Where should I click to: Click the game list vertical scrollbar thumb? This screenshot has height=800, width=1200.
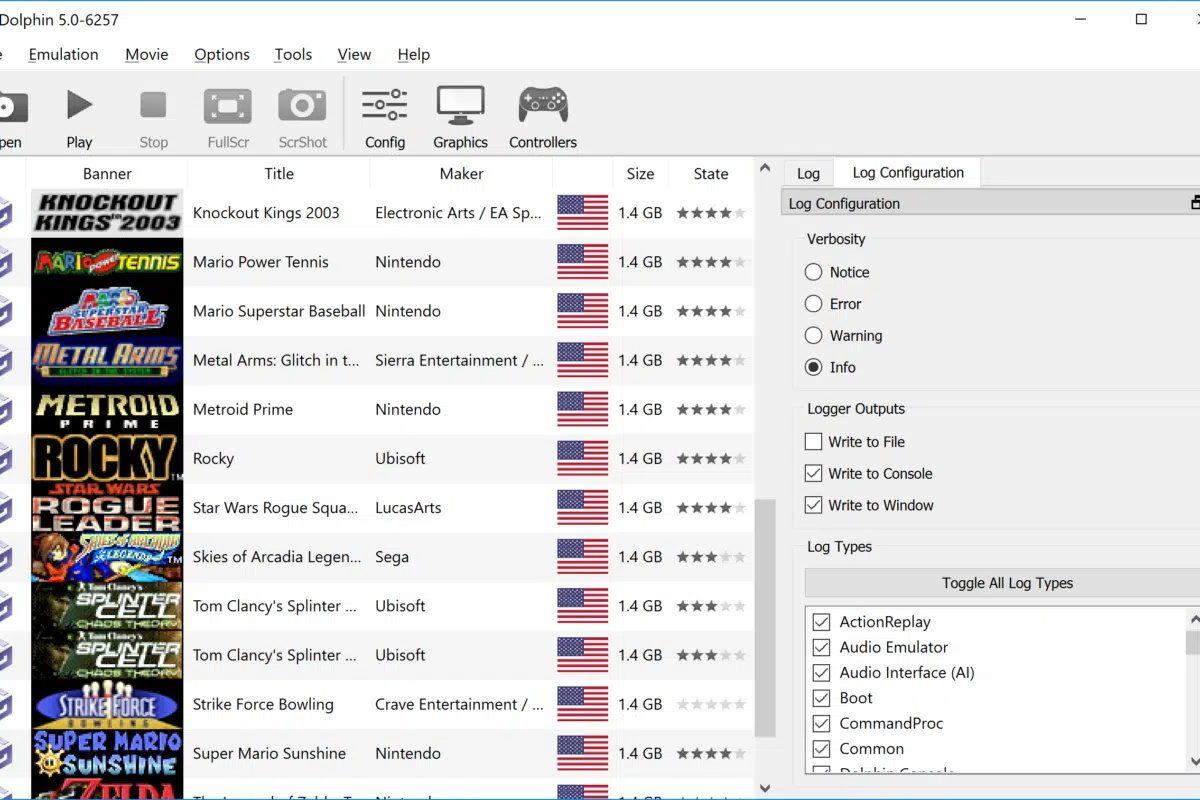pos(764,617)
